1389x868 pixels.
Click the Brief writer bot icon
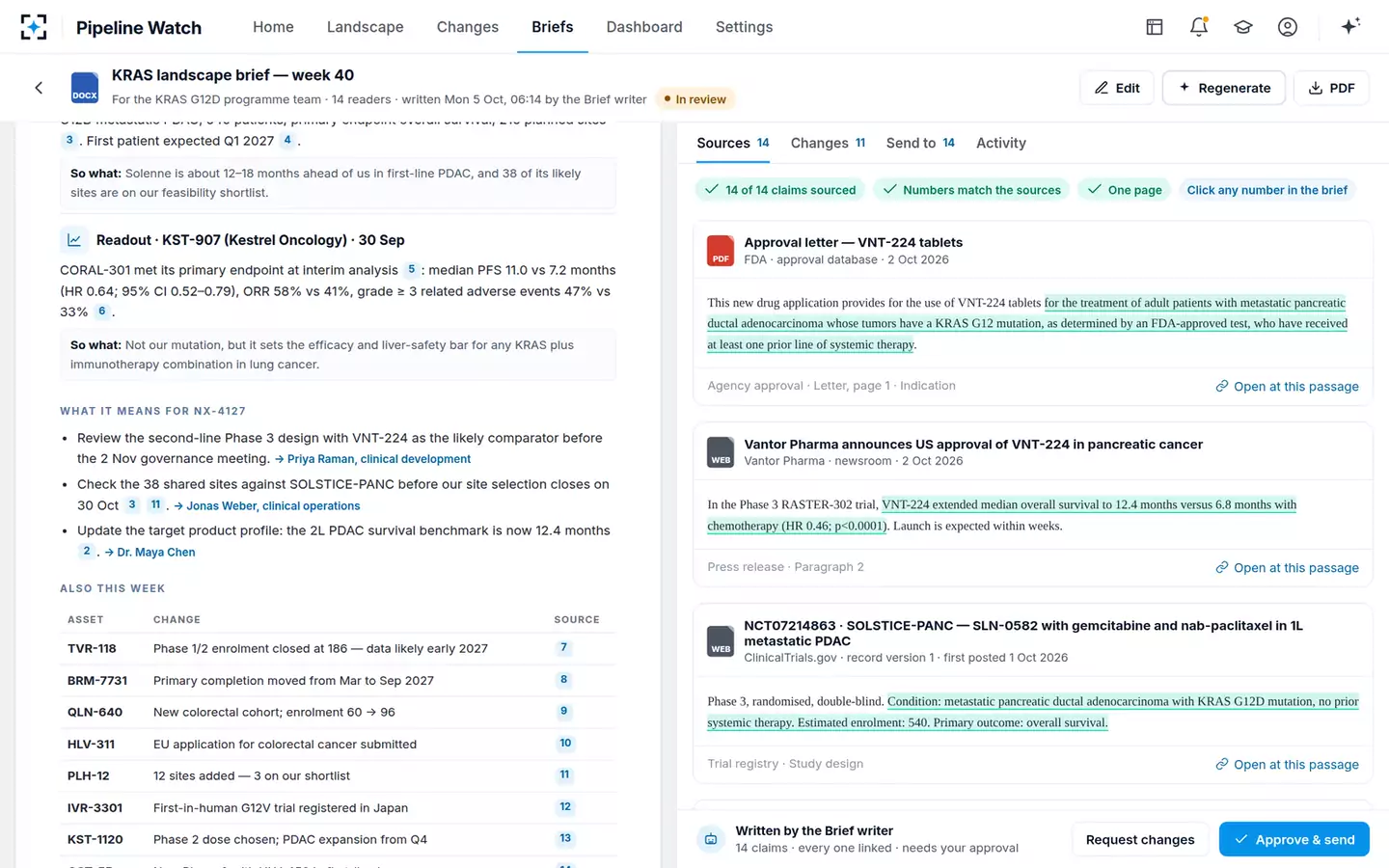[x=711, y=839]
